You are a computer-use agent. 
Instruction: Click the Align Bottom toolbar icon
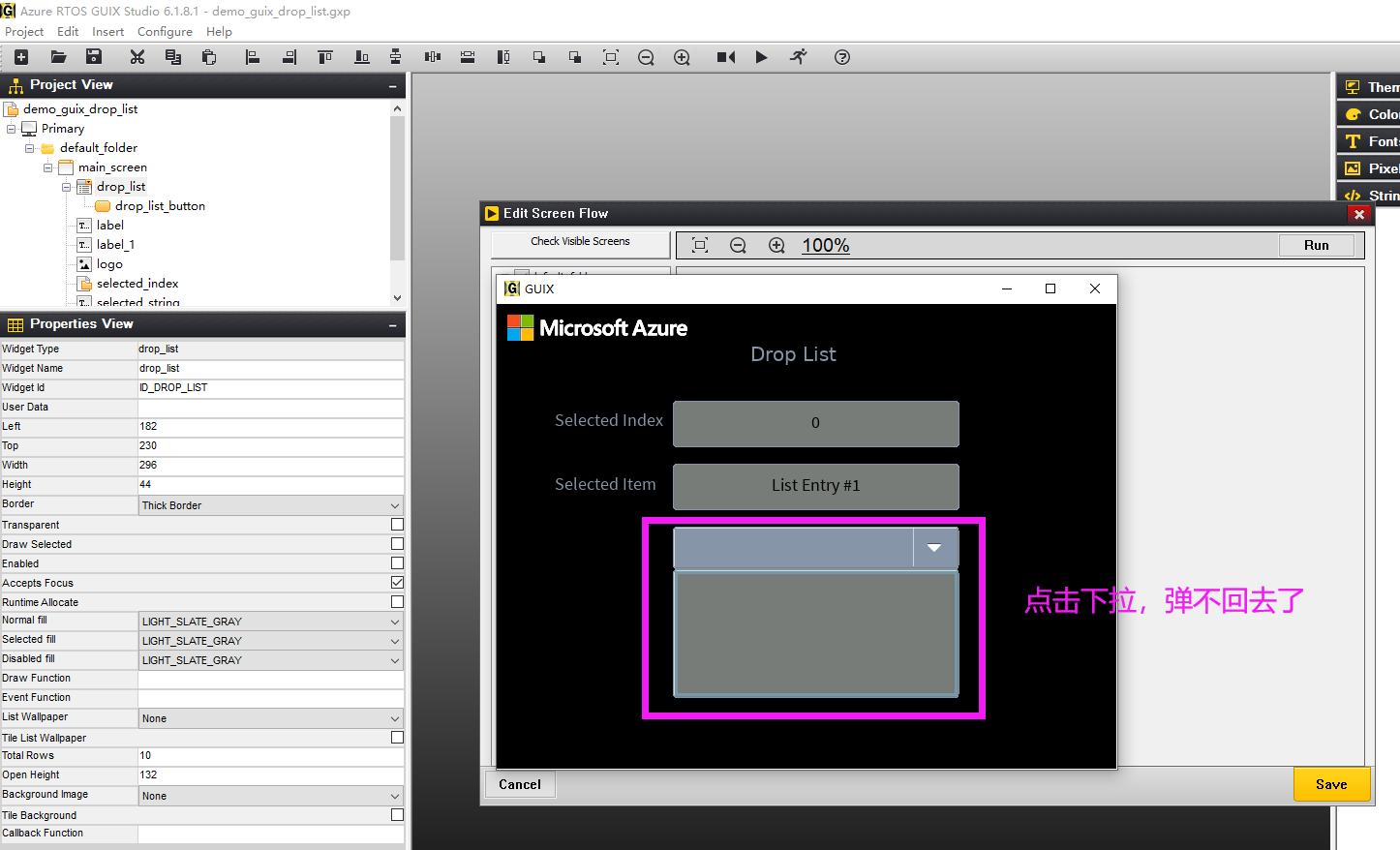pos(361,57)
